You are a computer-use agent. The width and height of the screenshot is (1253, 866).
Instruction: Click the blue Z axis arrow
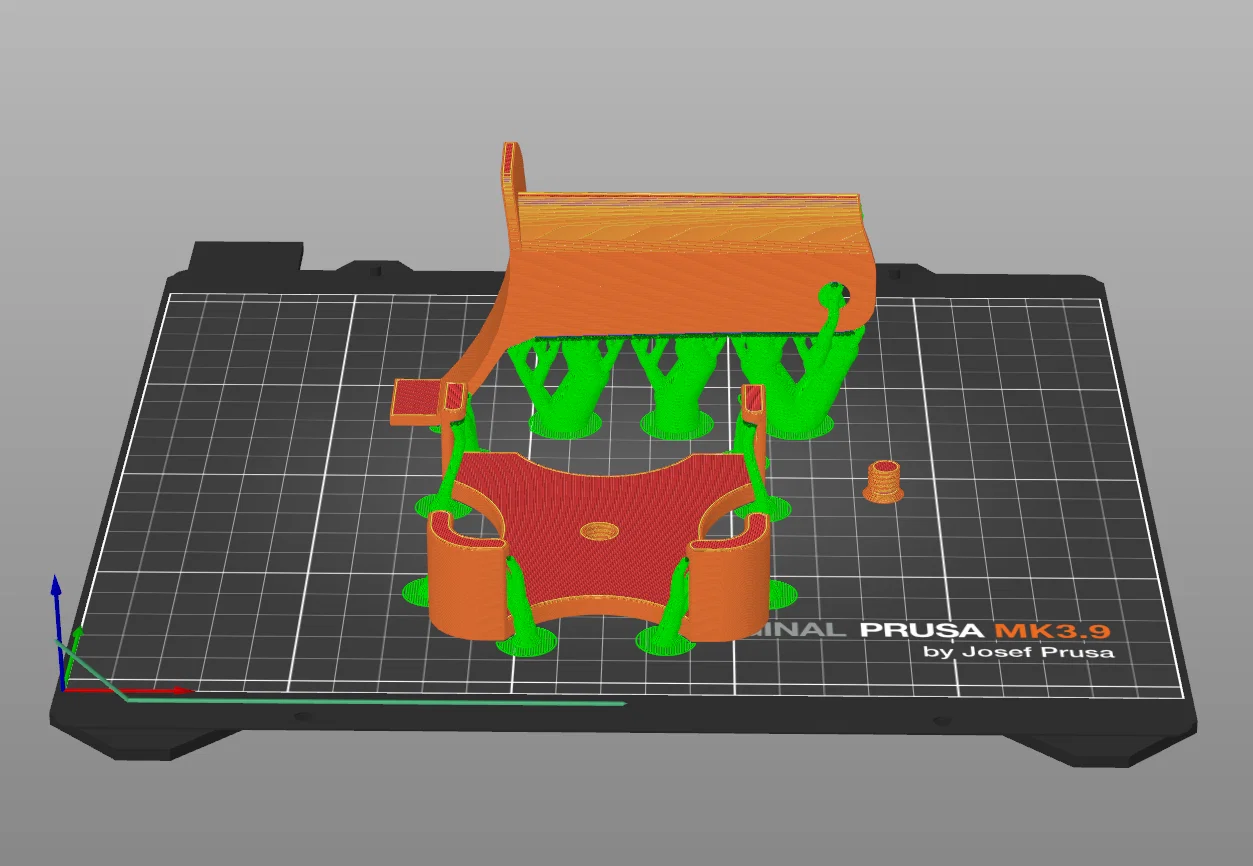pyautogui.click(x=57, y=630)
